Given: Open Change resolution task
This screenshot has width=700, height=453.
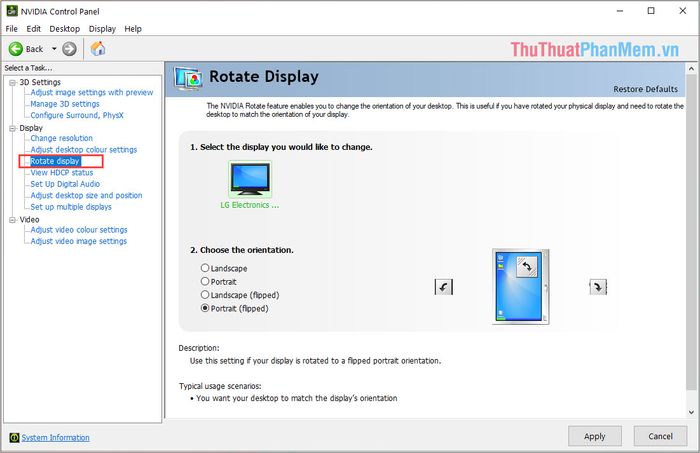Looking at the screenshot, I should 62,138.
